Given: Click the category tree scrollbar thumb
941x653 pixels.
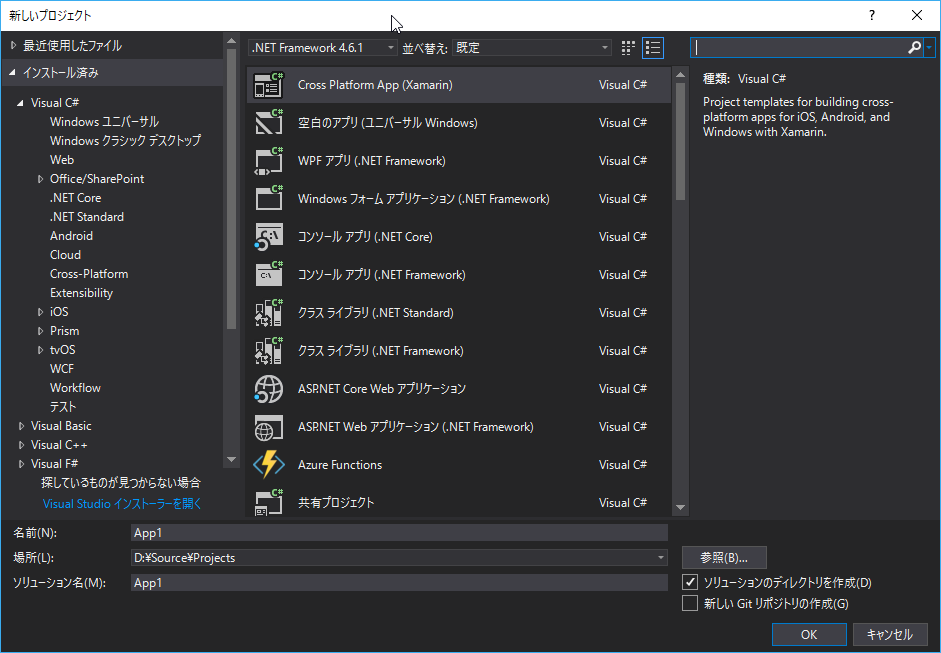Looking at the screenshot, I should coord(231,189).
